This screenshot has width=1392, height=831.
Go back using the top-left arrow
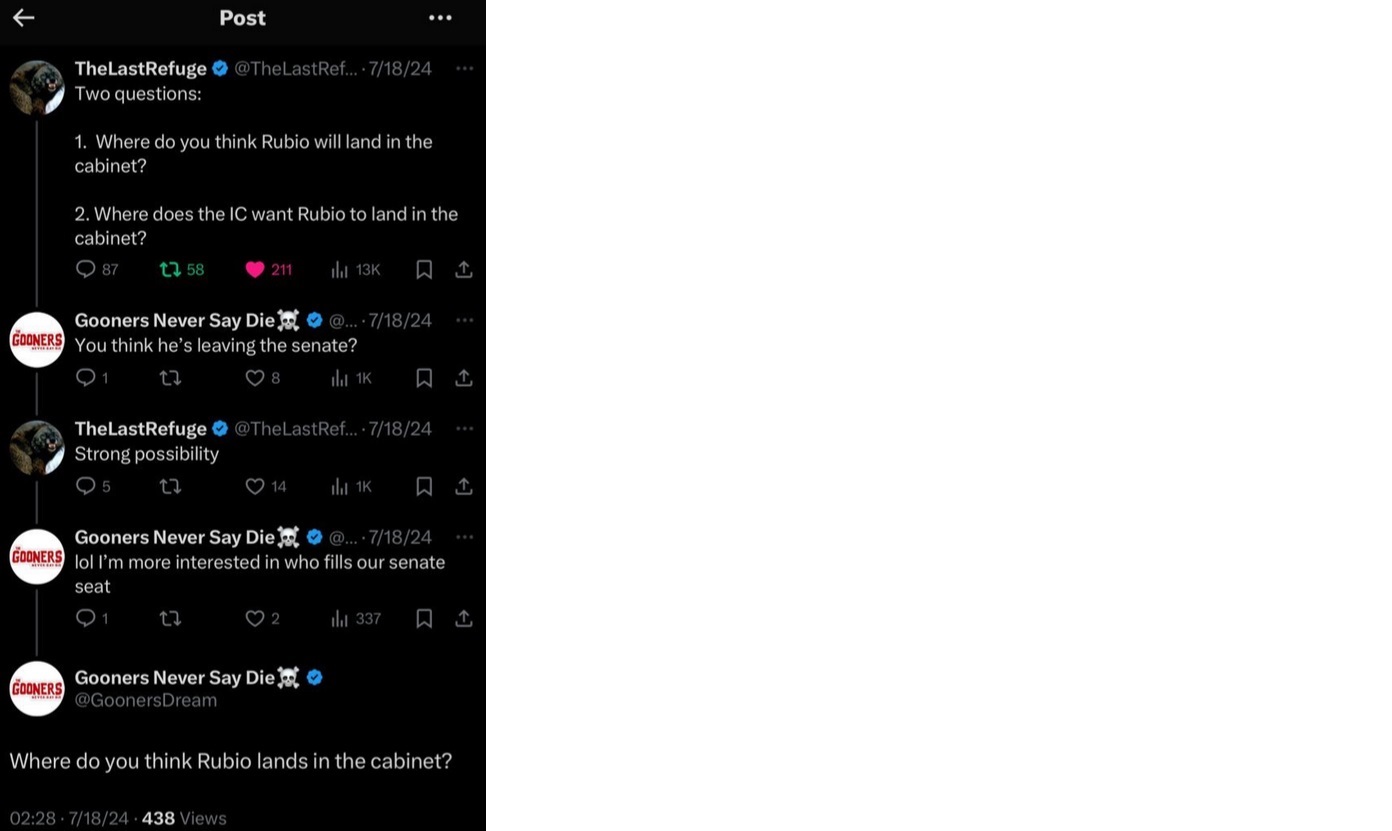[23, 18]
